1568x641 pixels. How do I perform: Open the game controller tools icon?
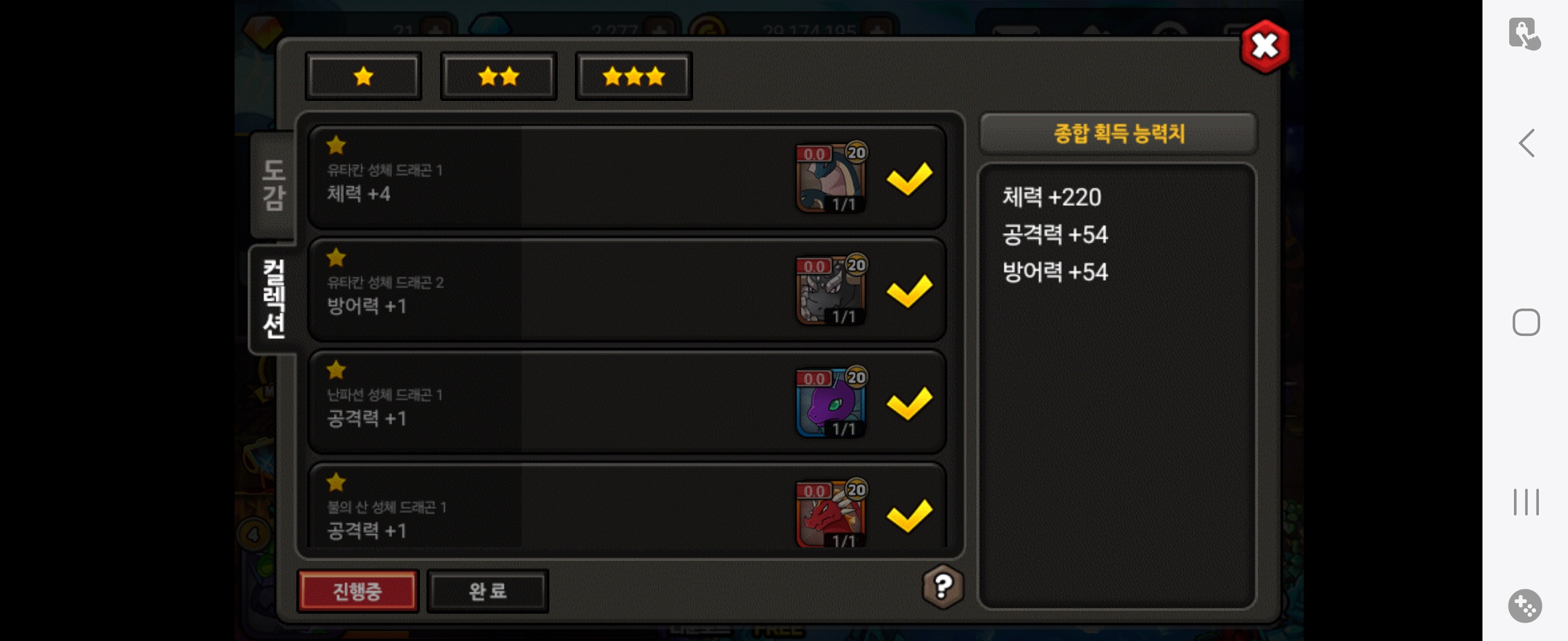tap(1525, 607)
